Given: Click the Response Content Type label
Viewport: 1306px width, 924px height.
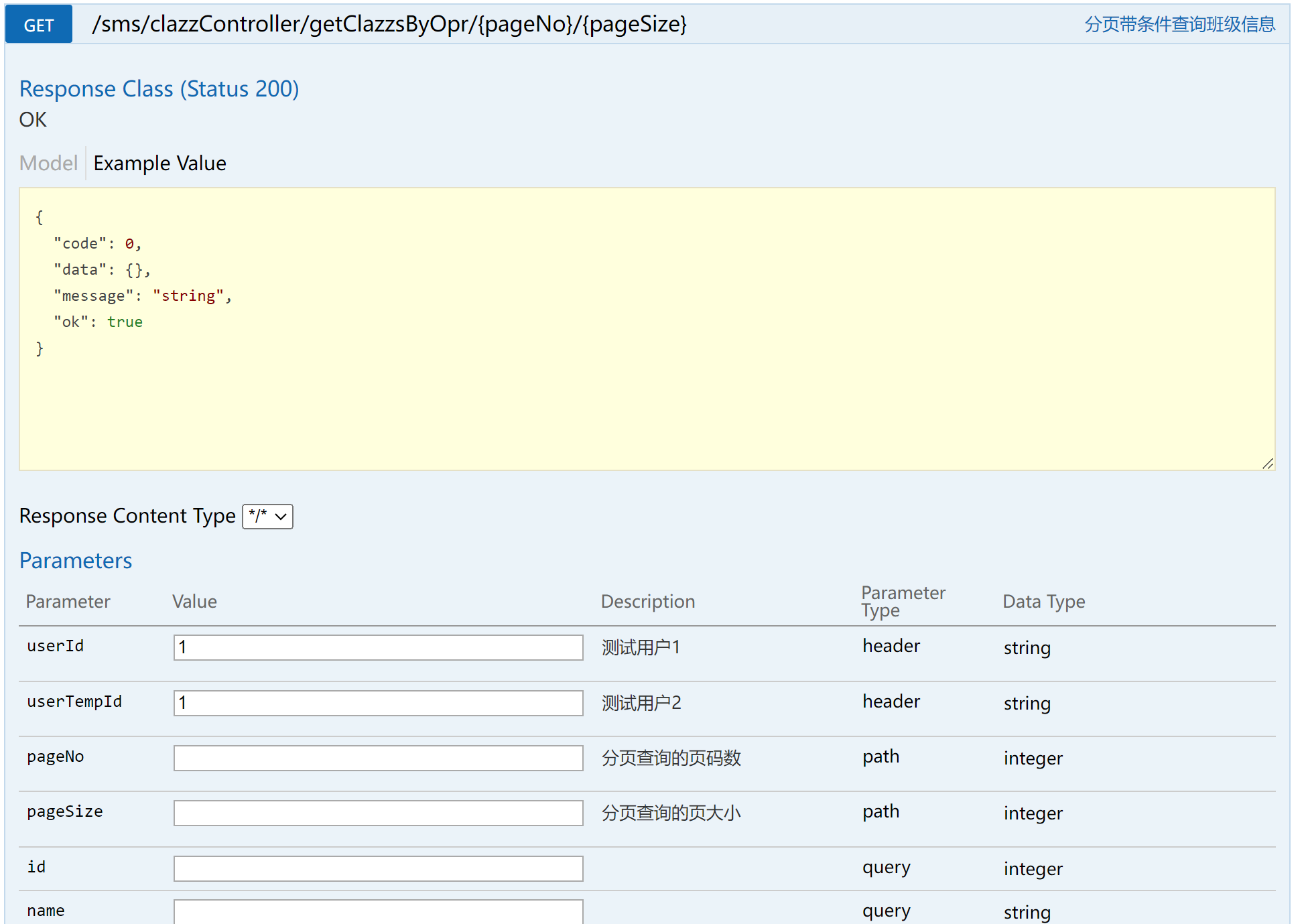Looking at the screenshot, I should pos(127,516).
